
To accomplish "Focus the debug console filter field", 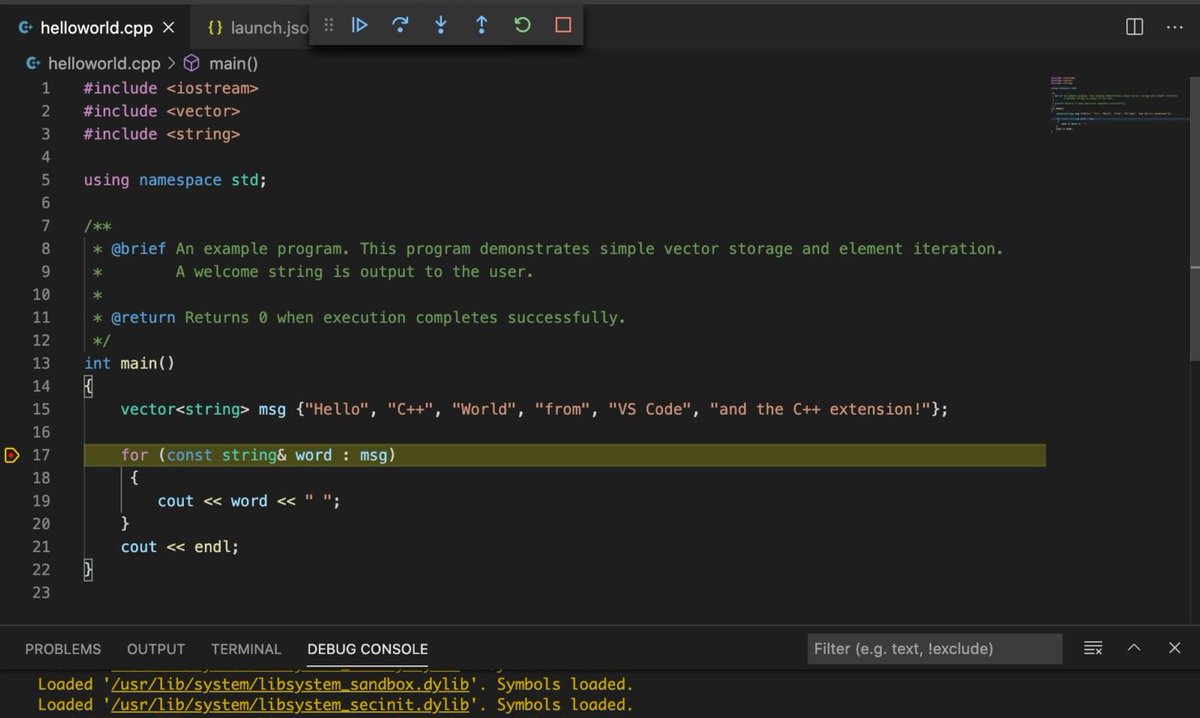I will tap(935, 649).
